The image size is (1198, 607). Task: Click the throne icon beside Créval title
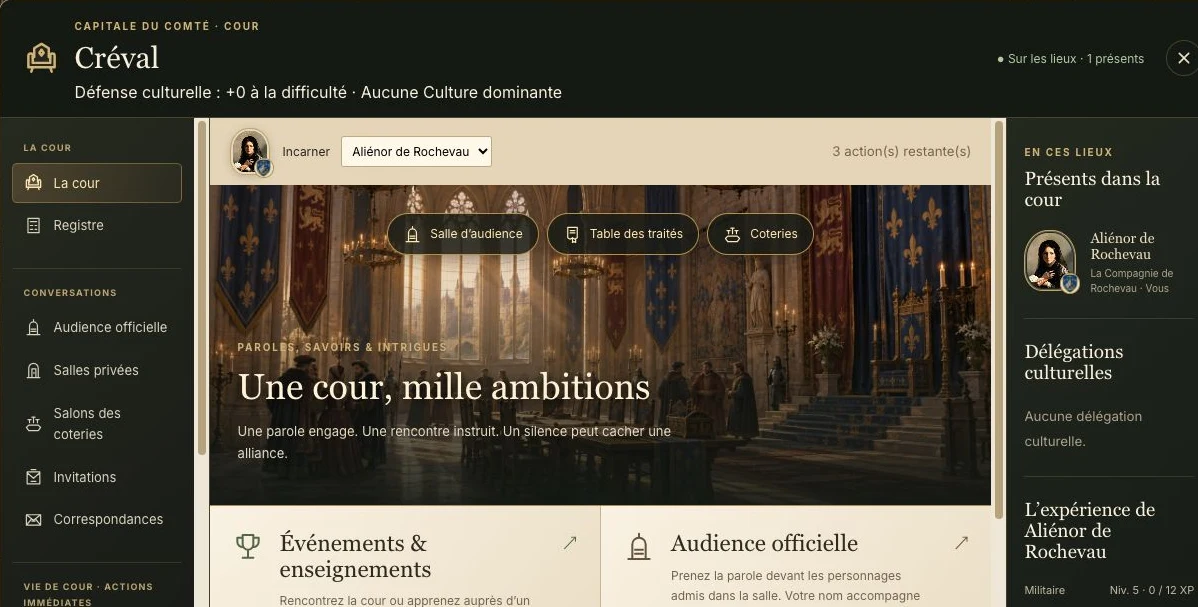coord(41,58)
